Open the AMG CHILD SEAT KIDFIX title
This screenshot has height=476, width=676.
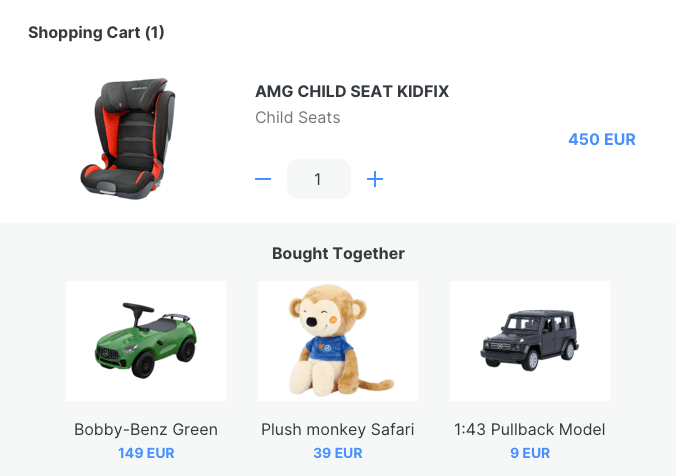(x=352, y=92)
